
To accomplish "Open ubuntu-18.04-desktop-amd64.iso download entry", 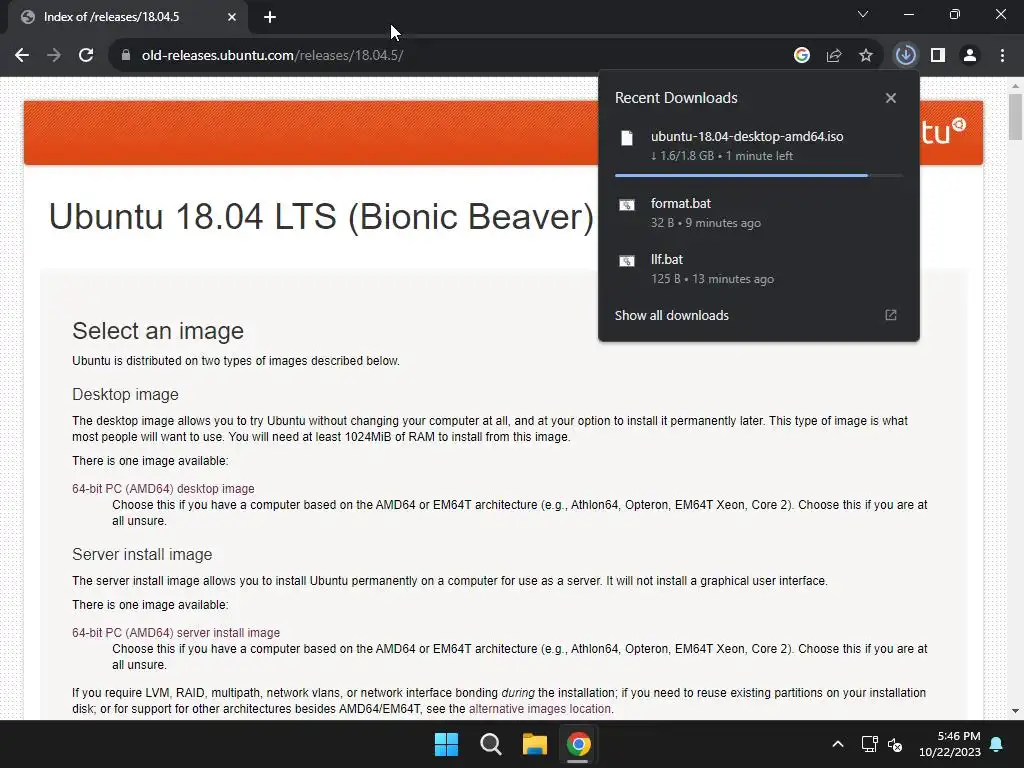I will (759, 146).
